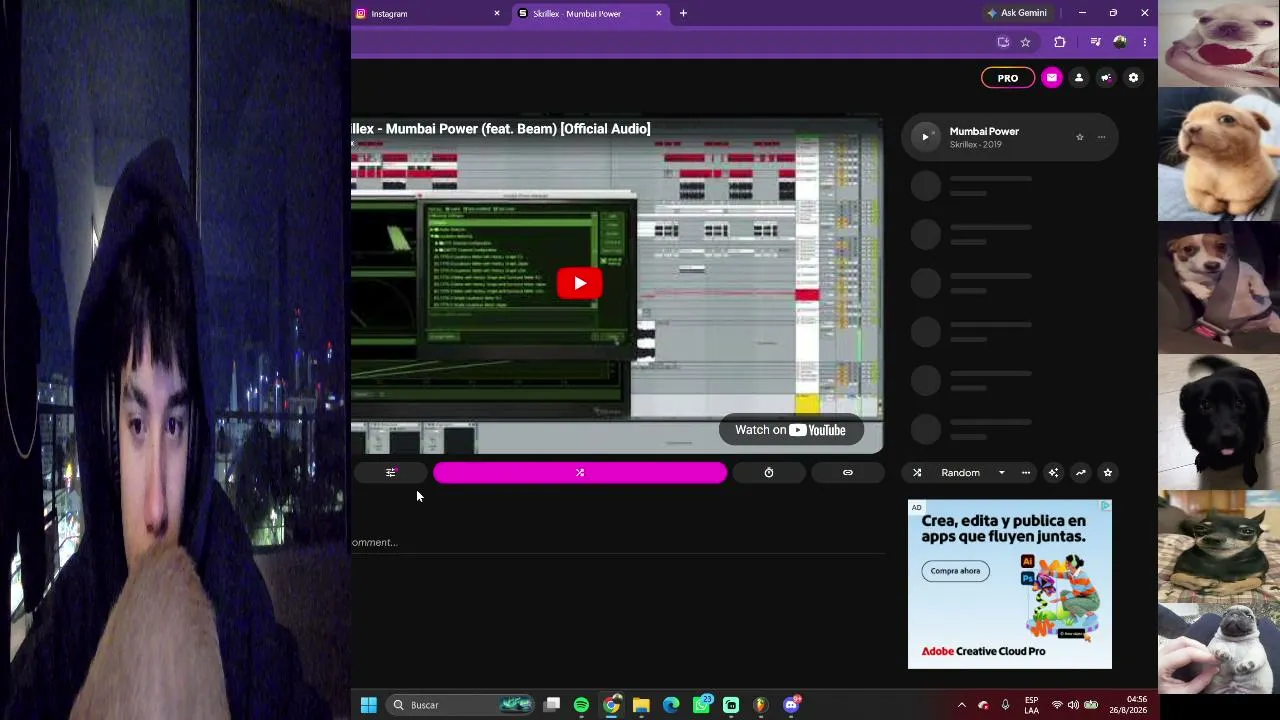Open the megaphone announcements icon

coord(1106,78)
